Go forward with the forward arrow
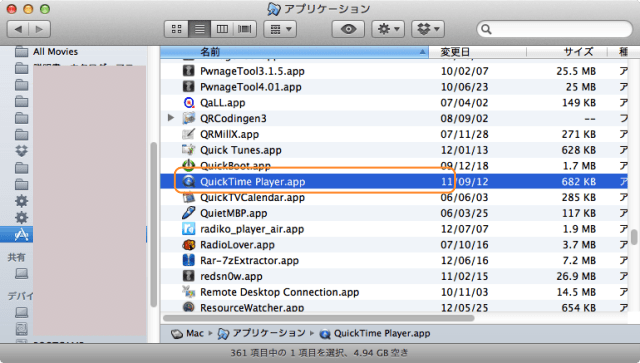The width and height of the screenshot is (640, 363). (x=40, y=29)
